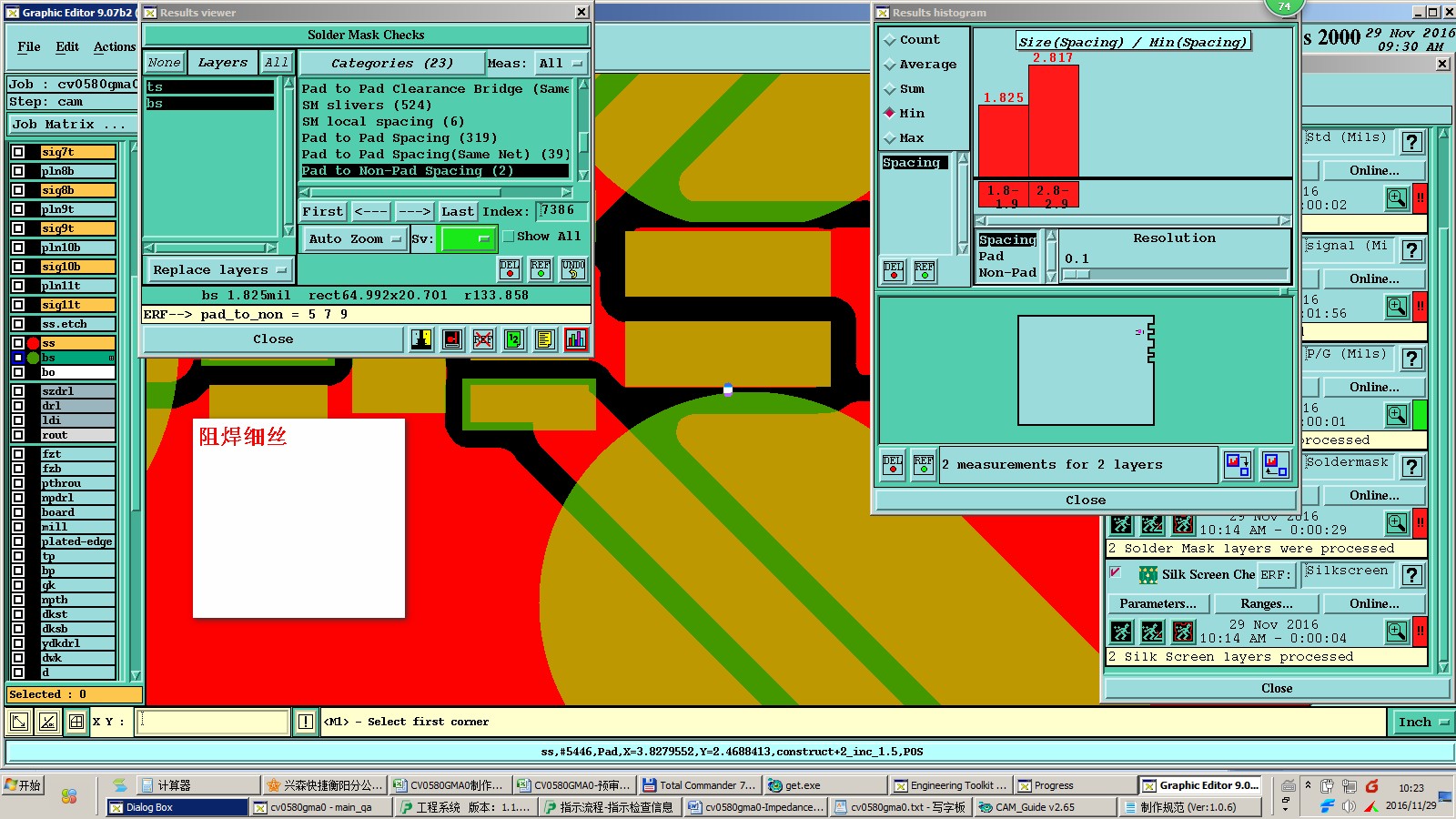Open the File menu

29,46
